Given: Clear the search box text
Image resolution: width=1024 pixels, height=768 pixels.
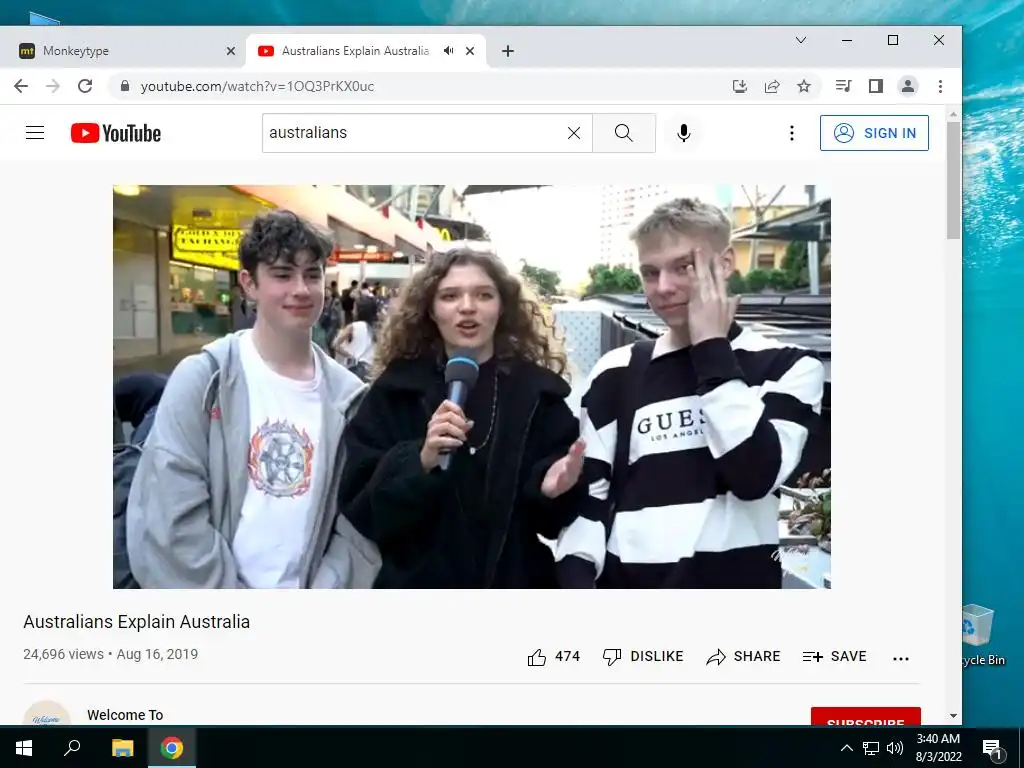Looking at the screenshot, I should click(x=573, y=133).
